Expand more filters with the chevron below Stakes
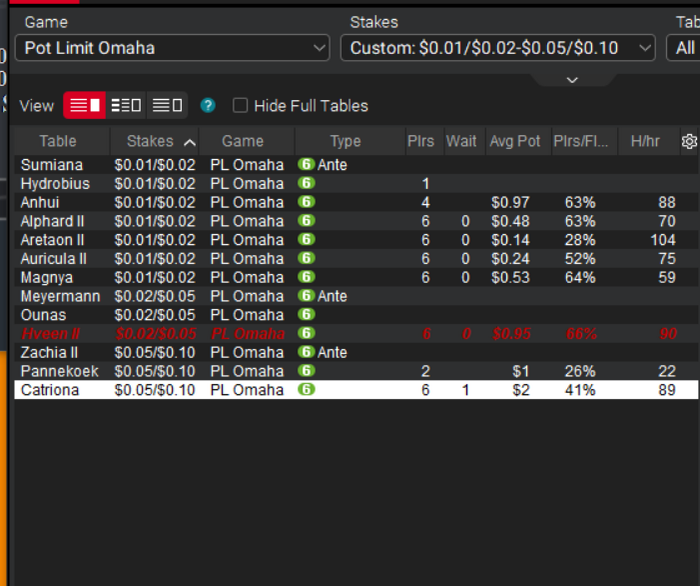The height and width of the screenshot is (586, 700). pyautogui.click(x=572, y=80)
